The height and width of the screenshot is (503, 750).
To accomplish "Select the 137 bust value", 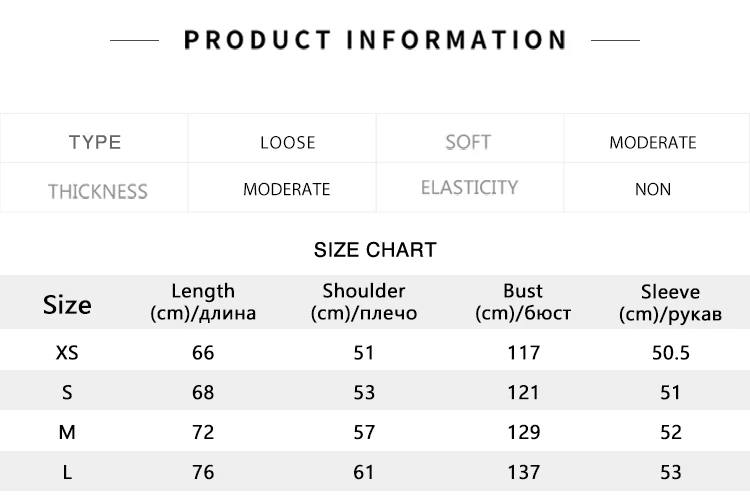I will point(524,472).
